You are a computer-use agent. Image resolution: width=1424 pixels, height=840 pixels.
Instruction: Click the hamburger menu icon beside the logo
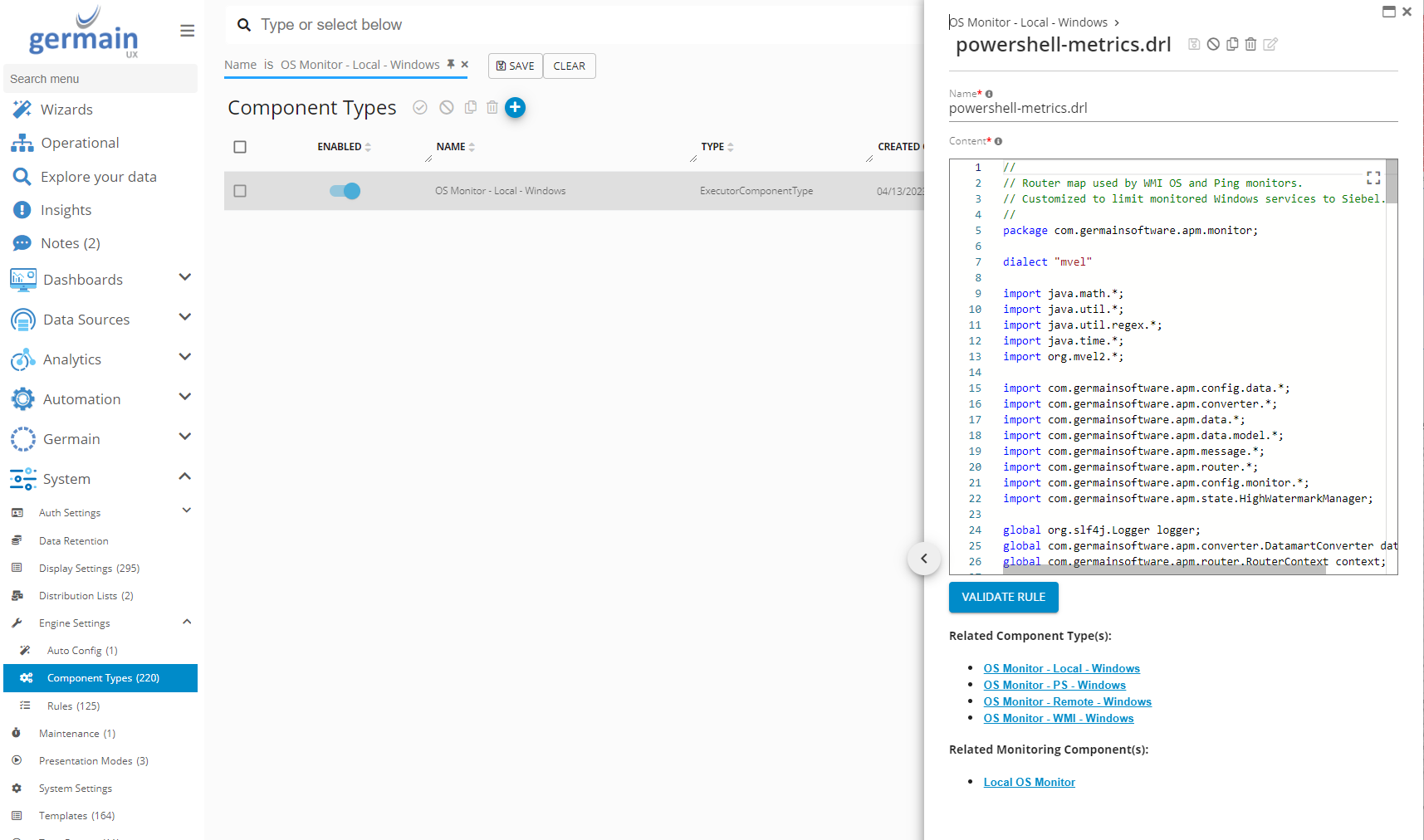click(188, 31)
